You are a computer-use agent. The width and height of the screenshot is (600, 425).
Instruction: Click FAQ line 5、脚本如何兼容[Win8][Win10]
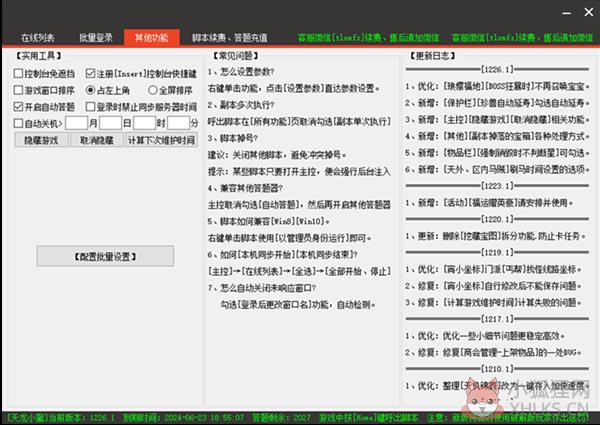pos(269,221)
